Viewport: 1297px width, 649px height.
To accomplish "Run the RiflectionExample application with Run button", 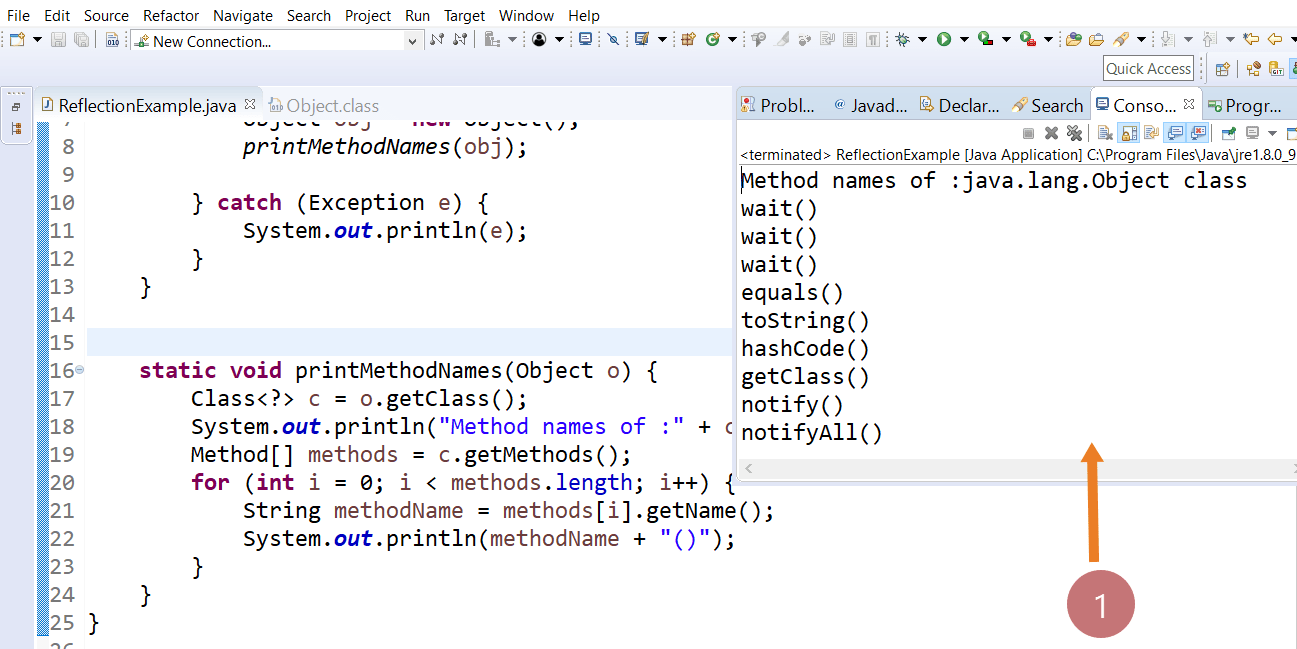I will tap(944, 38).
